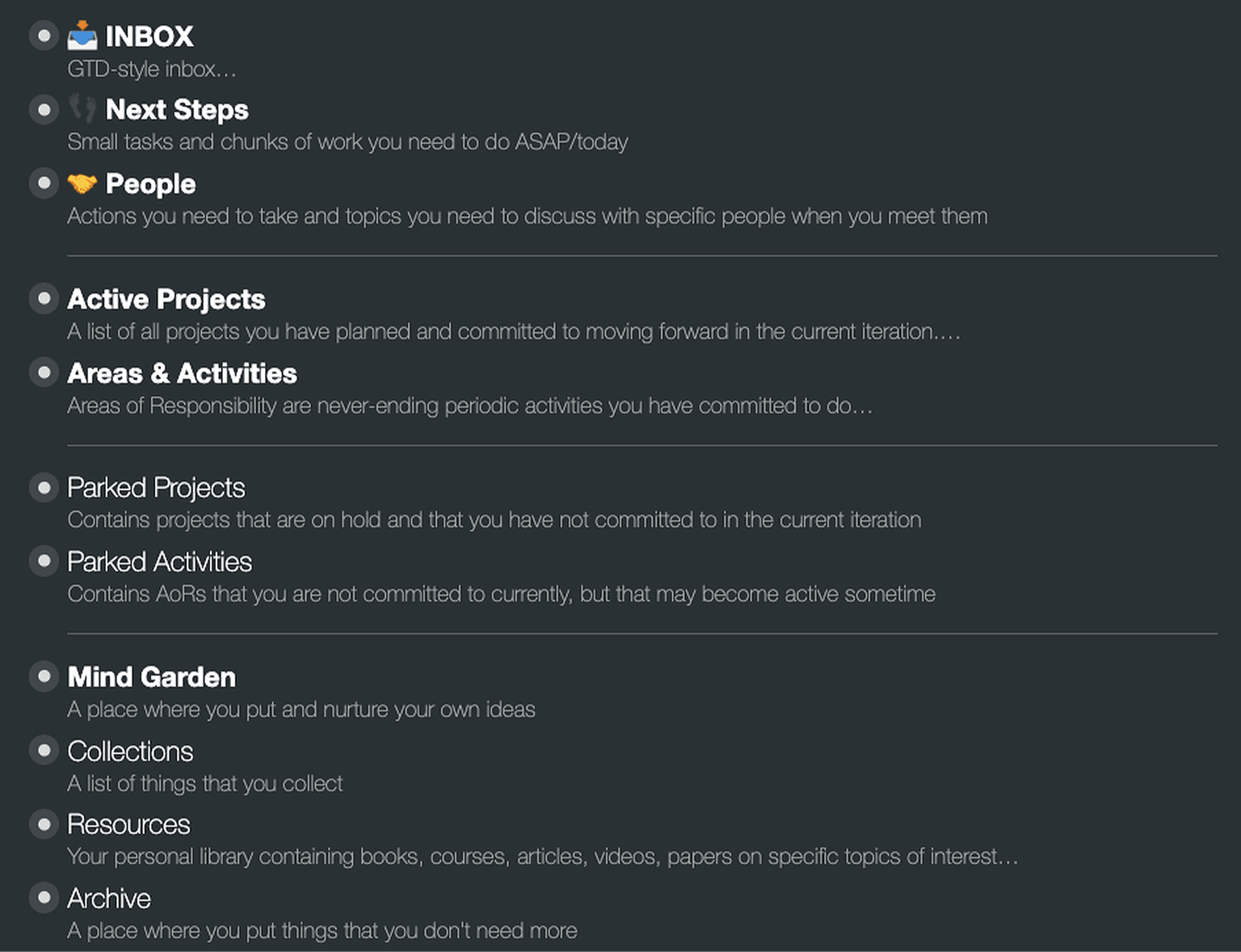Open the Active Projects list

(x=166, y=298)
